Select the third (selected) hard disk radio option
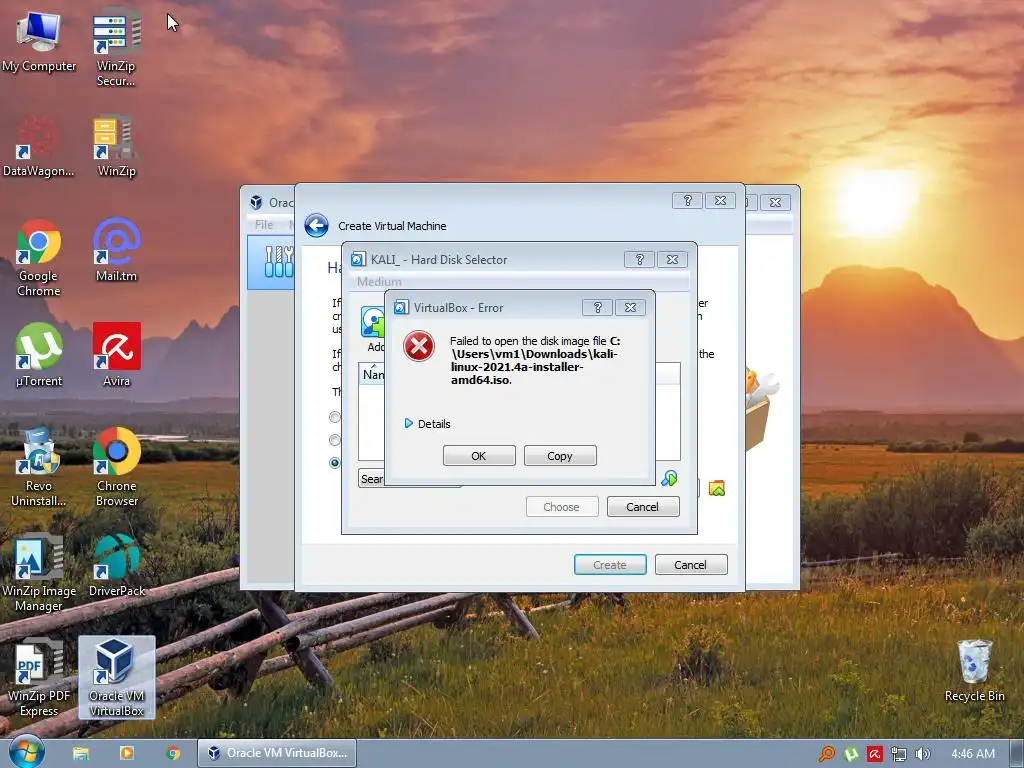Viewport: 1024px width, 768px height. [335, 462]
